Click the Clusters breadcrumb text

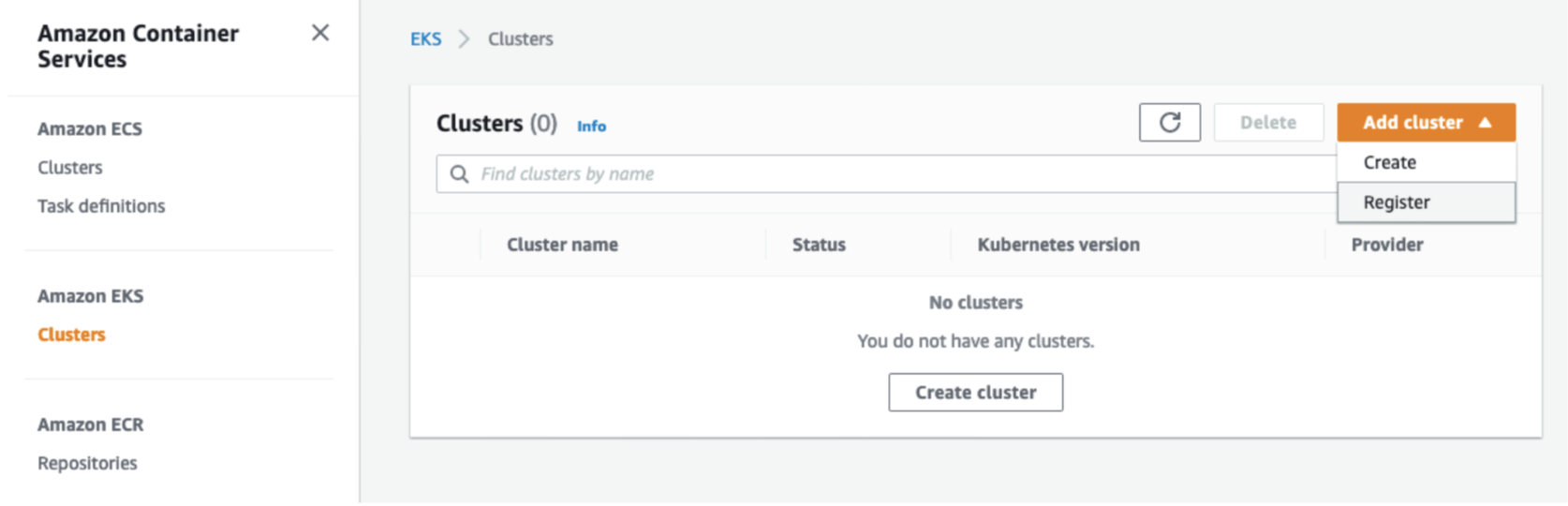[521, 39]
